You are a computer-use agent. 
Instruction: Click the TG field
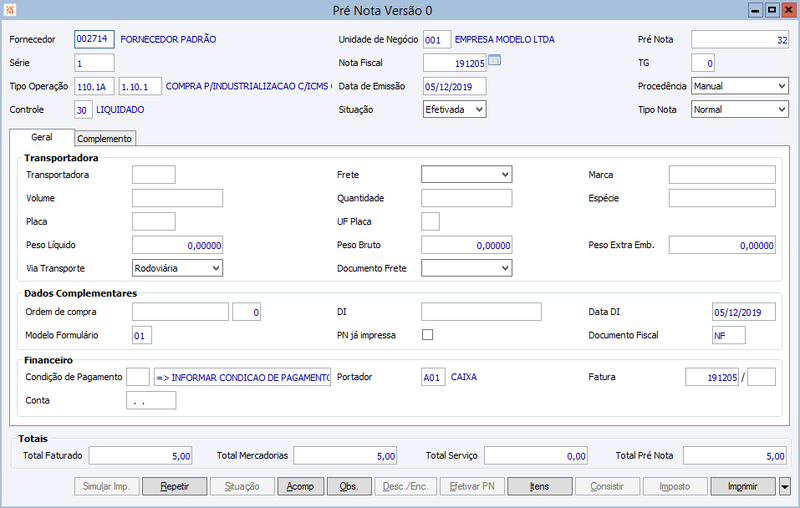click(703, 63)
